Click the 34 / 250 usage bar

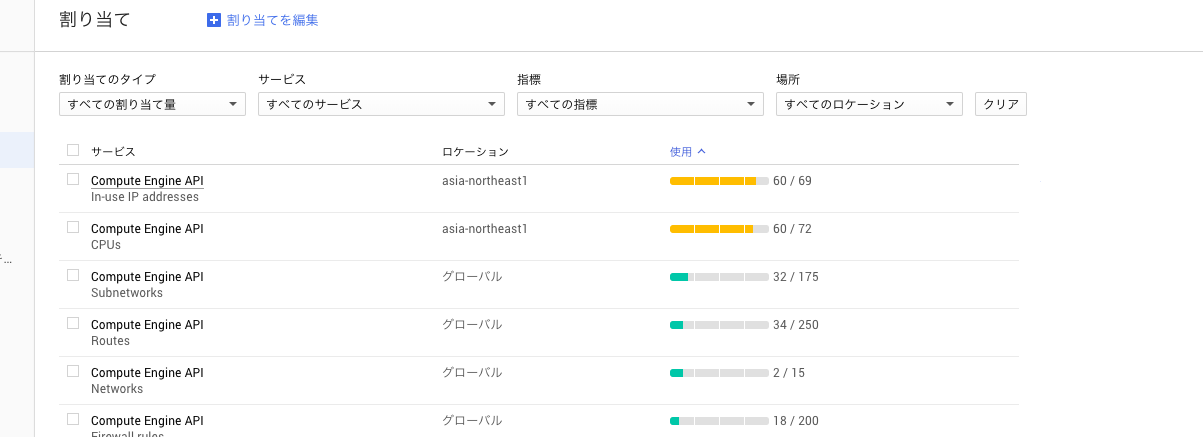pos(719,325)
